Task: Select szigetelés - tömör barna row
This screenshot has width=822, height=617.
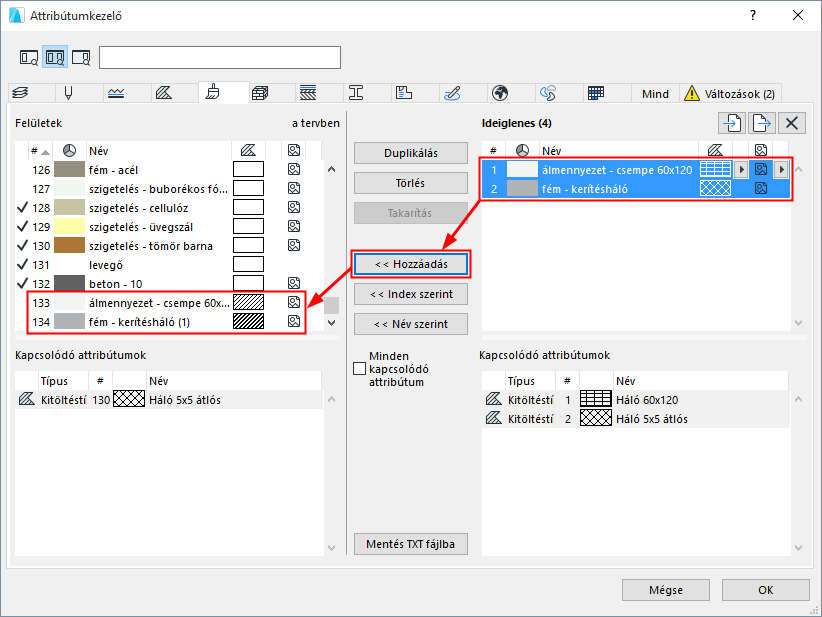Action: point(168,245)
